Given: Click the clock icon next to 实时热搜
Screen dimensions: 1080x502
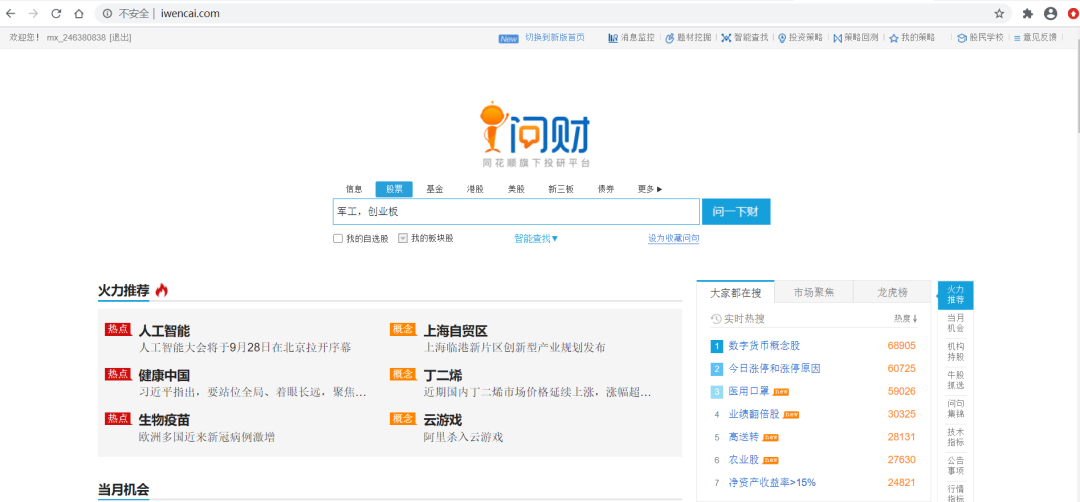Looking at the screenshot, I should [x=716, y=319].
